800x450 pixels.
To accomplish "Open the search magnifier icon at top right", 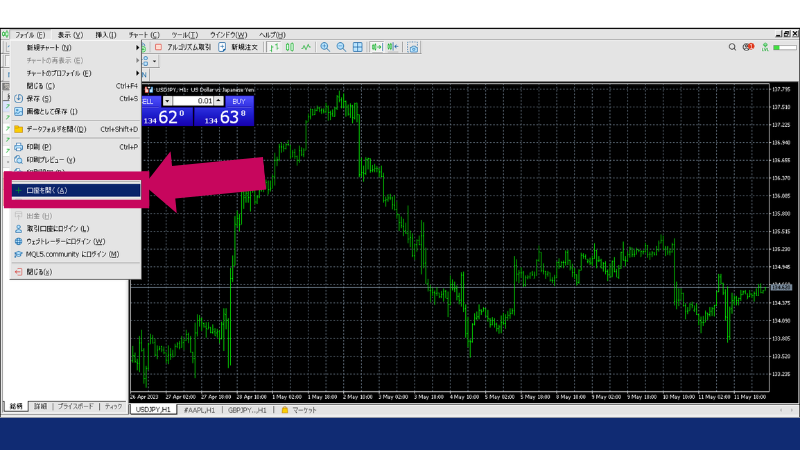I will coord(733,47).
